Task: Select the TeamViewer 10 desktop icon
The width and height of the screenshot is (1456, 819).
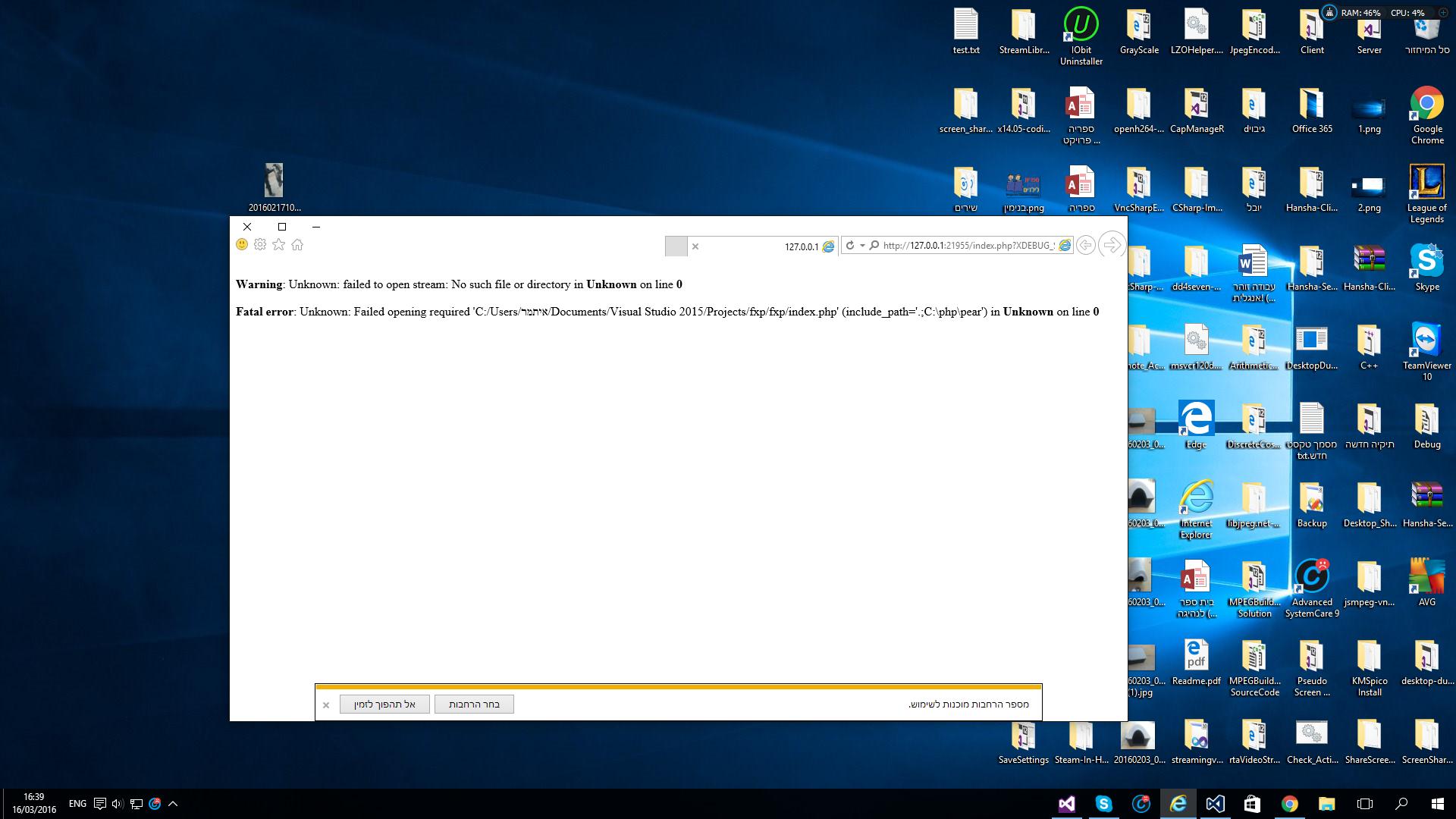Action: click(1426, 353)
